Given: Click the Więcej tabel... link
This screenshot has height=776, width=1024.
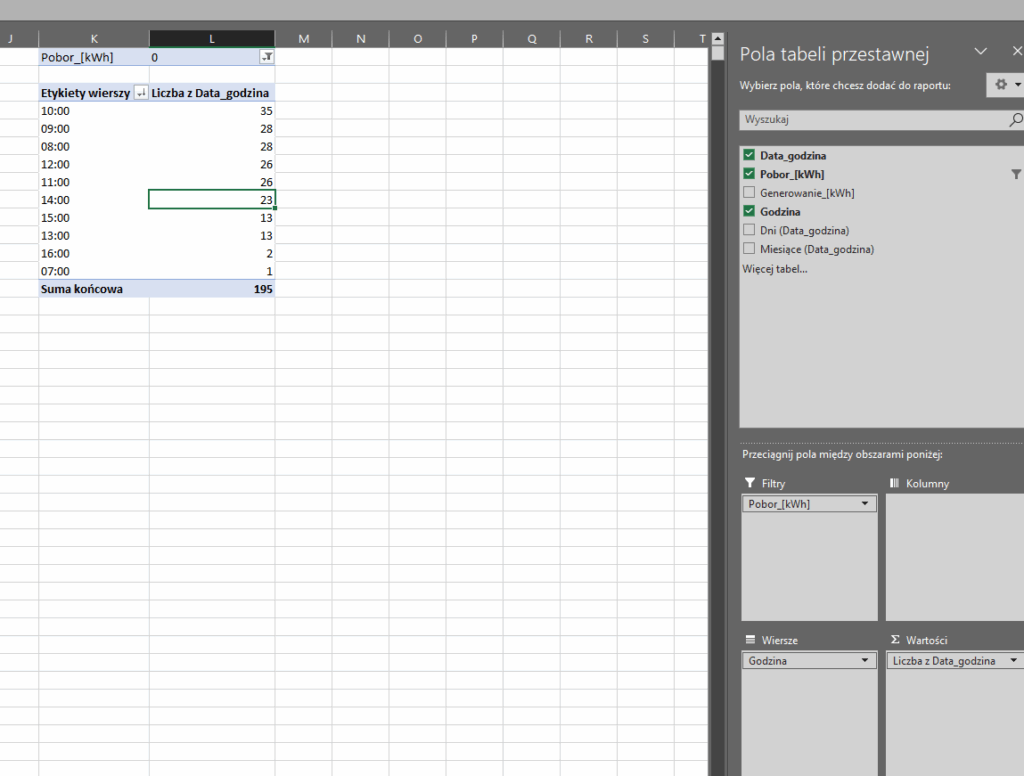Looking at the screenshot, I should pyautogui.click(x=774, y=269).
